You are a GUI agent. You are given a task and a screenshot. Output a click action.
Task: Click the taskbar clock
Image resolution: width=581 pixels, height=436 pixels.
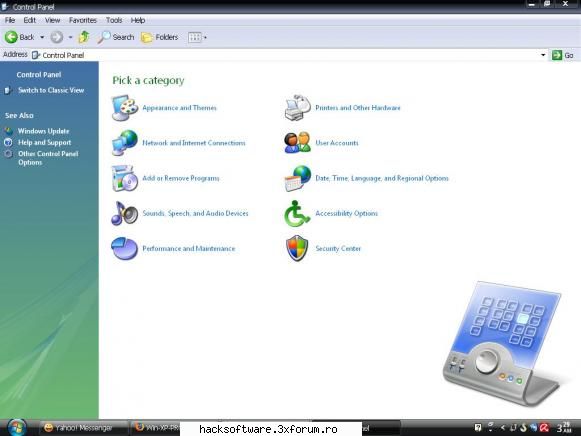pos(564,427)
